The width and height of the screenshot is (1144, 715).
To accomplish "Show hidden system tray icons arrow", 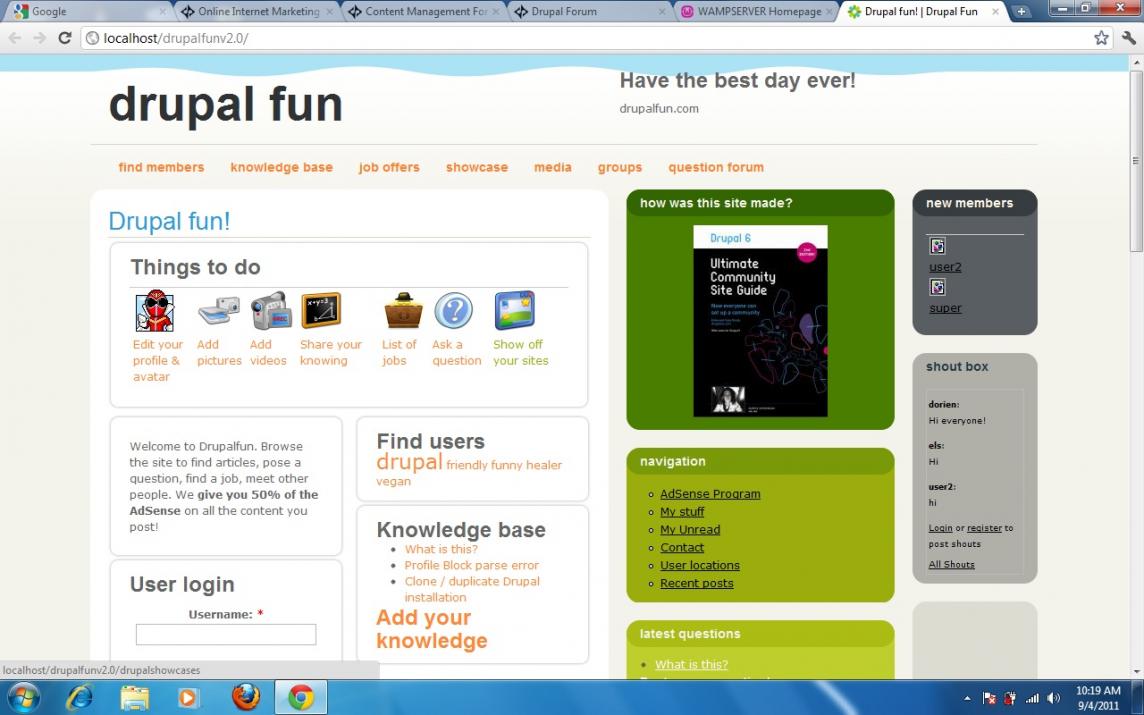I will point(967,698).
